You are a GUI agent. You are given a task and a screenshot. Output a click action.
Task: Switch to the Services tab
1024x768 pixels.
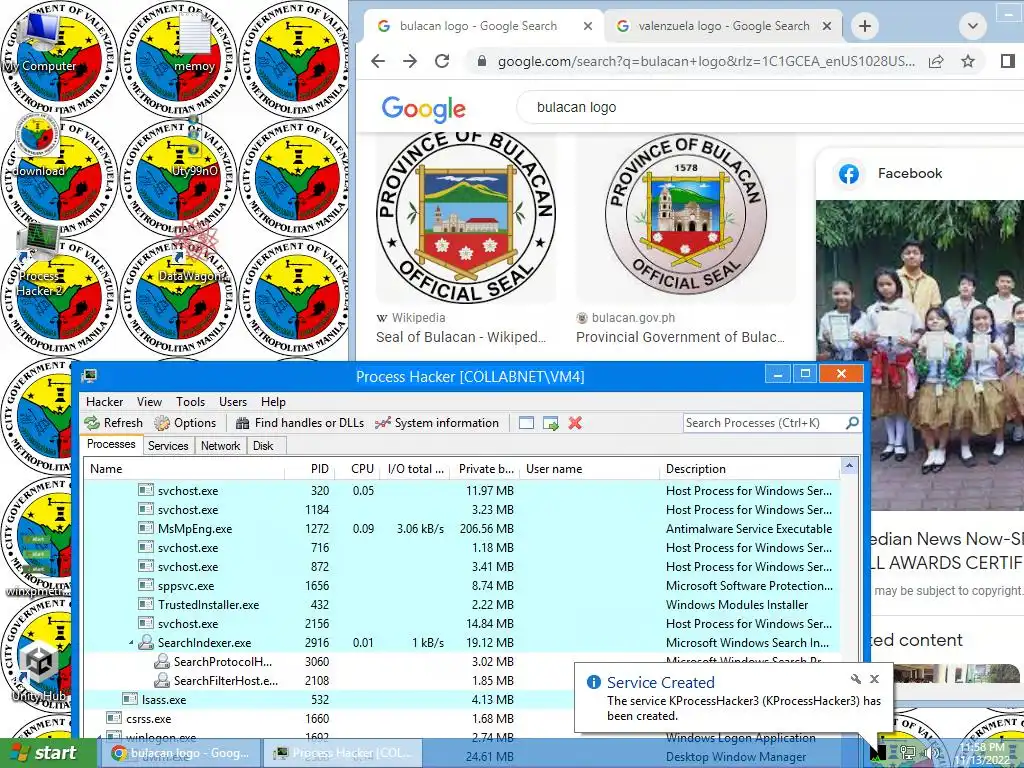pyautogui.click(x=168, y=445)
